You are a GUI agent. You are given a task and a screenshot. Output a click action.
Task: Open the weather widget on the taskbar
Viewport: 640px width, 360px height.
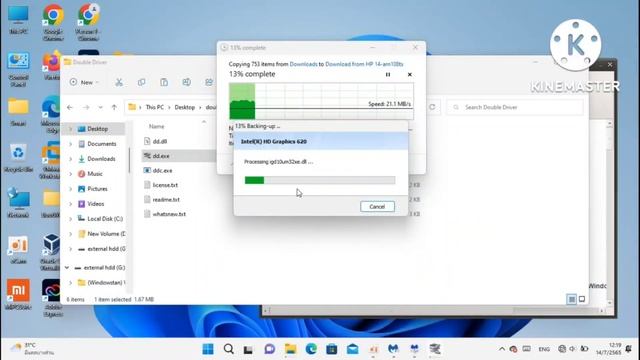(x=33, y=349)
